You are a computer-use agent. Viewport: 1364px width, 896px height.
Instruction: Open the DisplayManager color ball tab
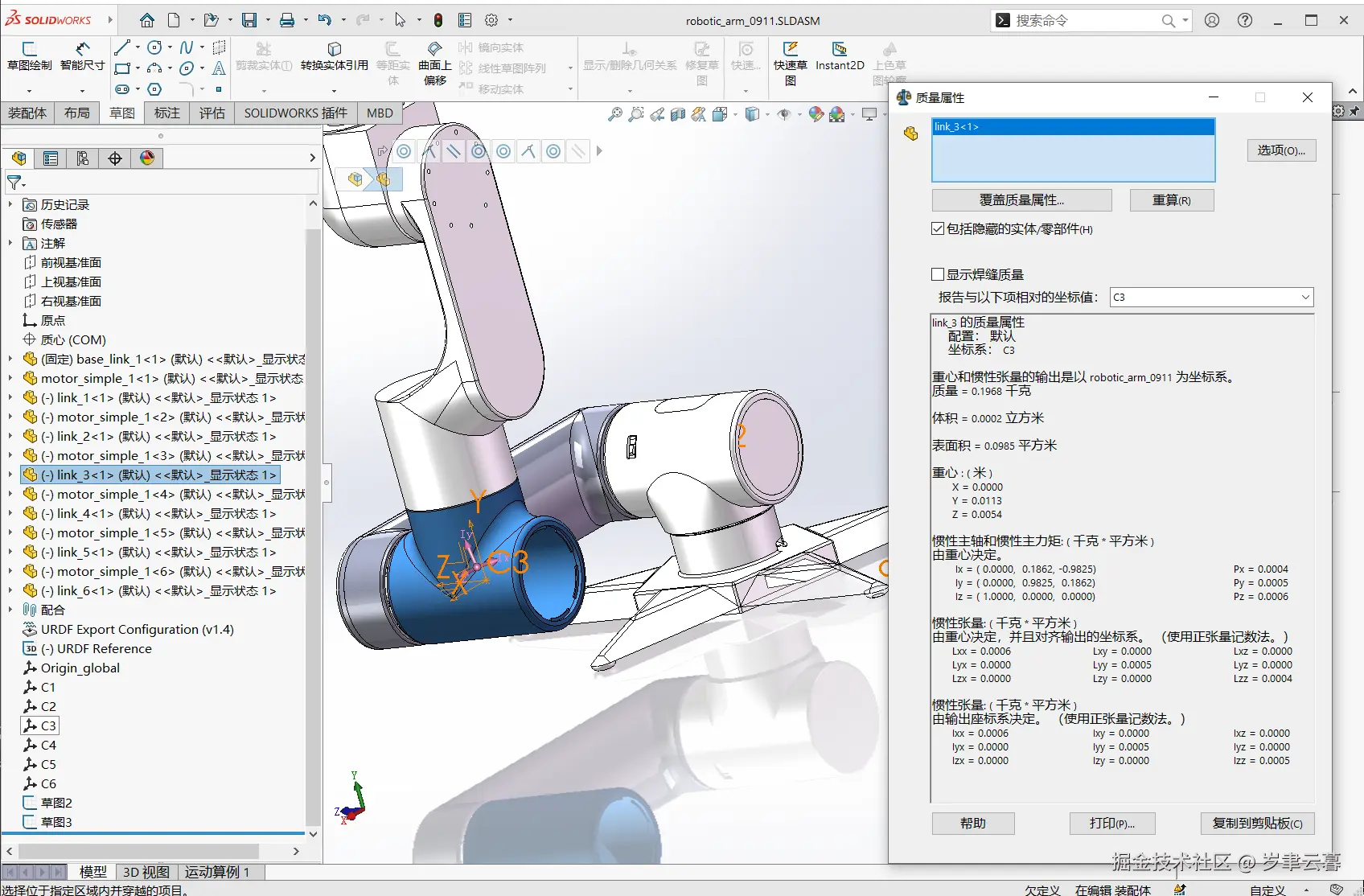click(x=147, y=158)
